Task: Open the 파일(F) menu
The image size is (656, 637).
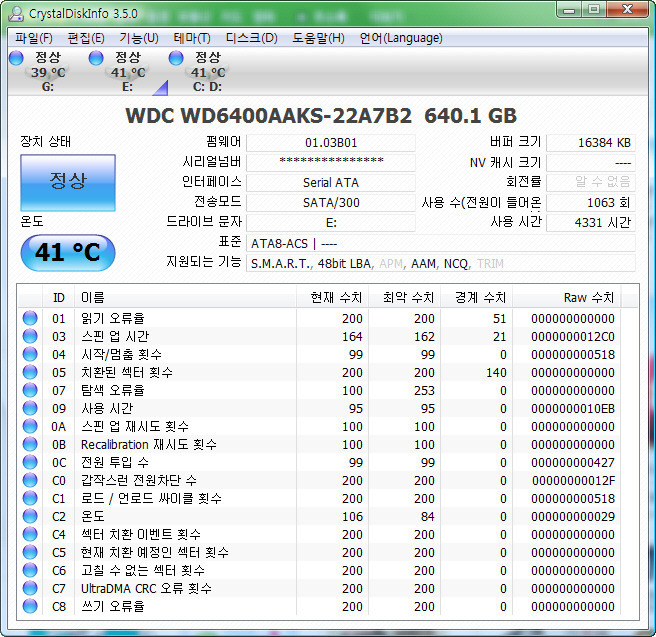Action: (x=33, y=38)
